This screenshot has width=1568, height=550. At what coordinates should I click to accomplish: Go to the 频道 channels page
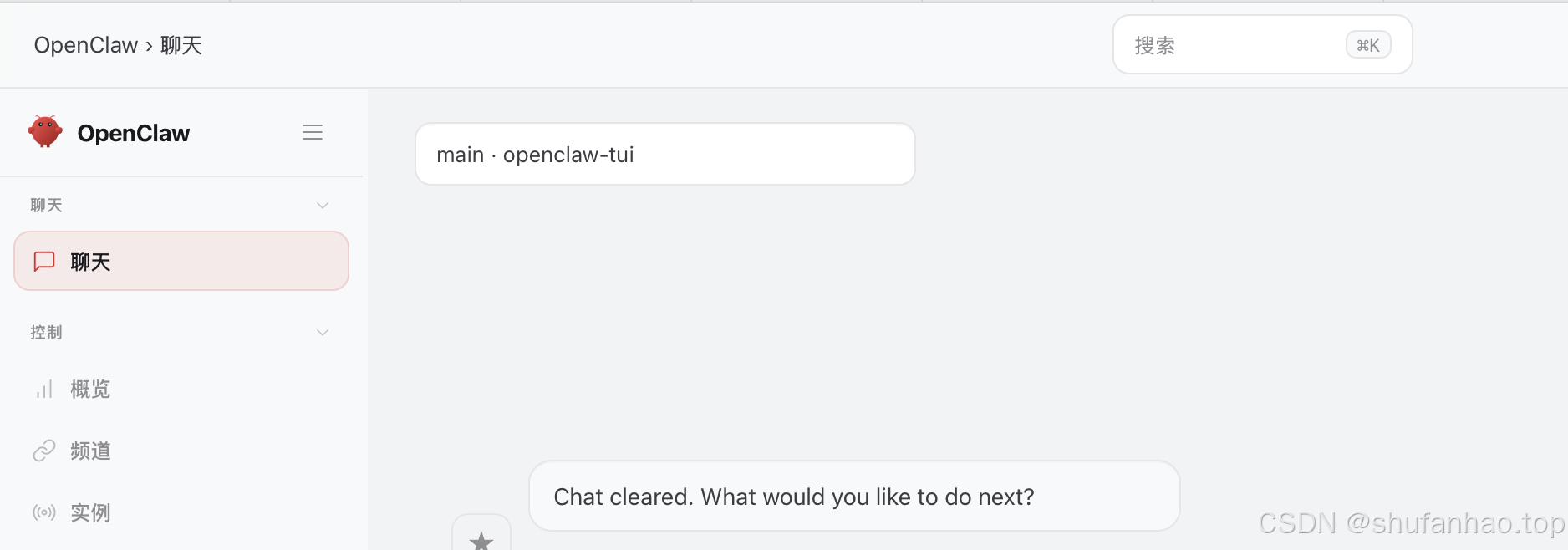pos(90,451)
